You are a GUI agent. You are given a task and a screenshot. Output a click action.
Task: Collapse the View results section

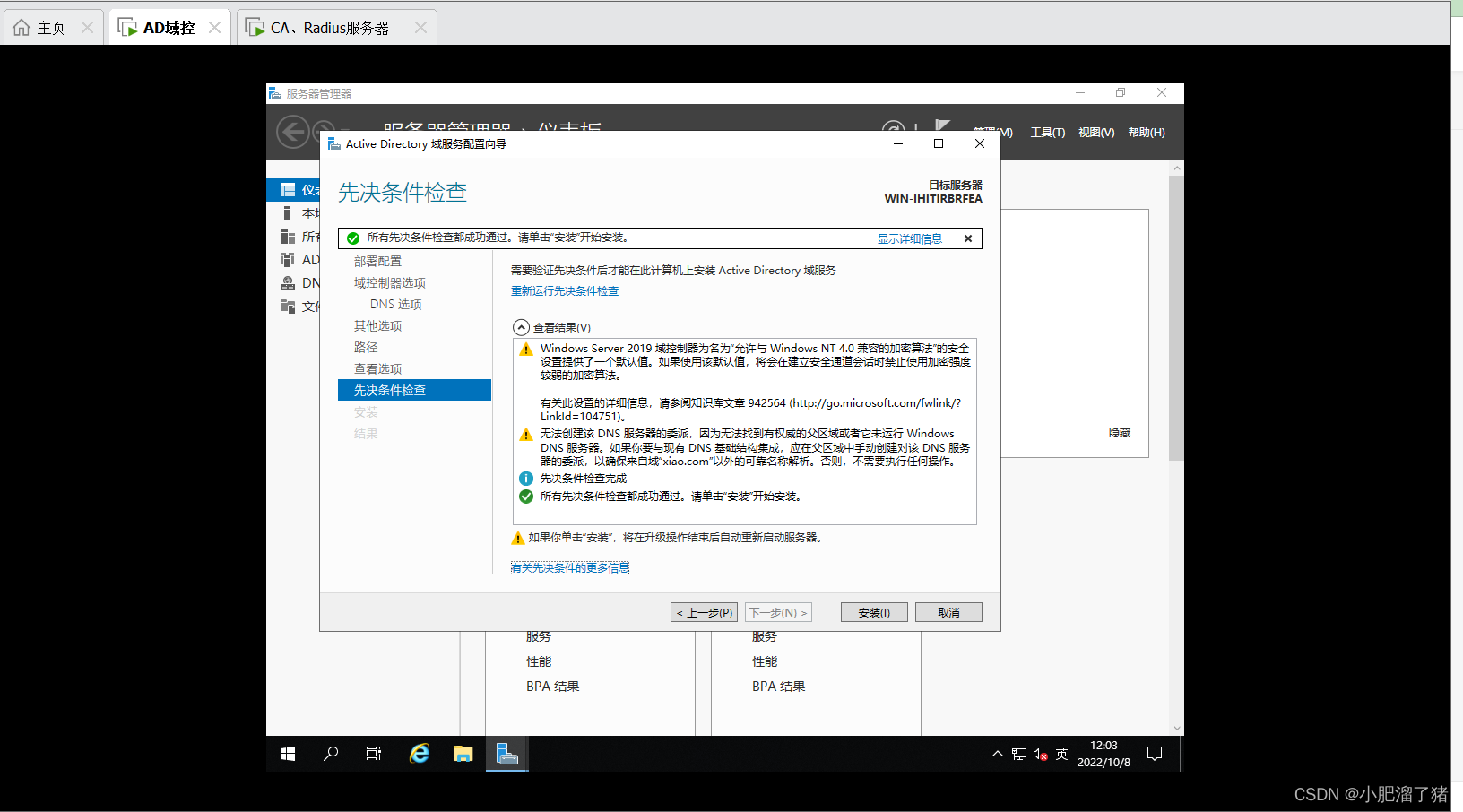[x=521, y=327]
